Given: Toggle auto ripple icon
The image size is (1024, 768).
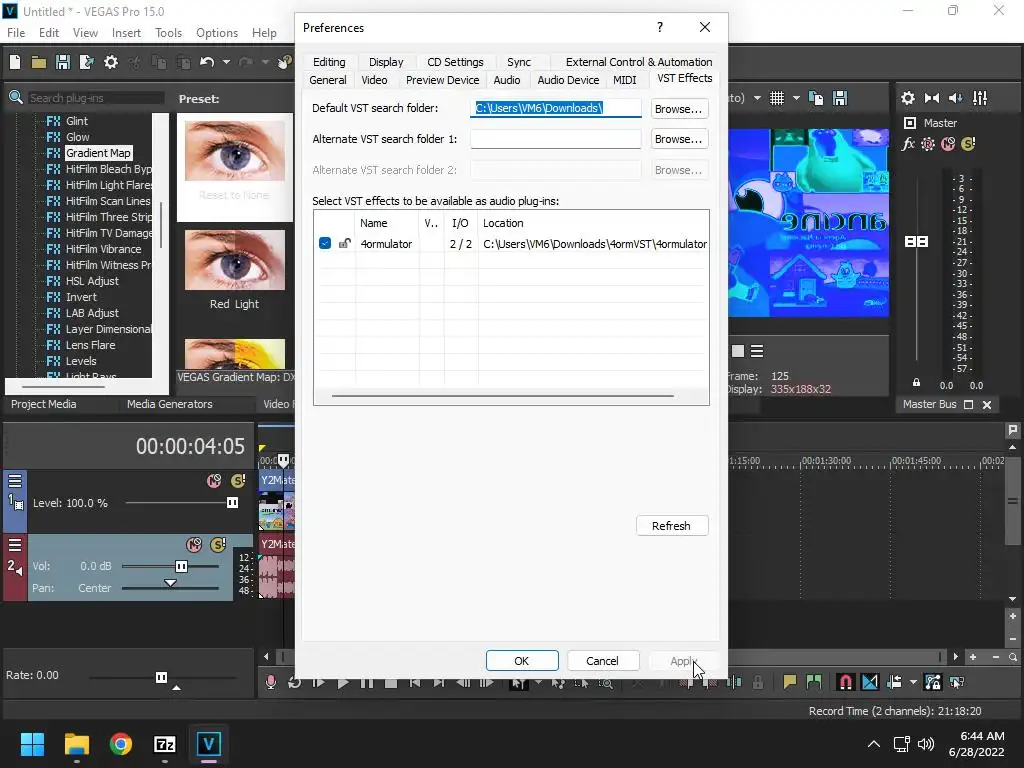Looking at the screenshot, I should click(894, 682).
